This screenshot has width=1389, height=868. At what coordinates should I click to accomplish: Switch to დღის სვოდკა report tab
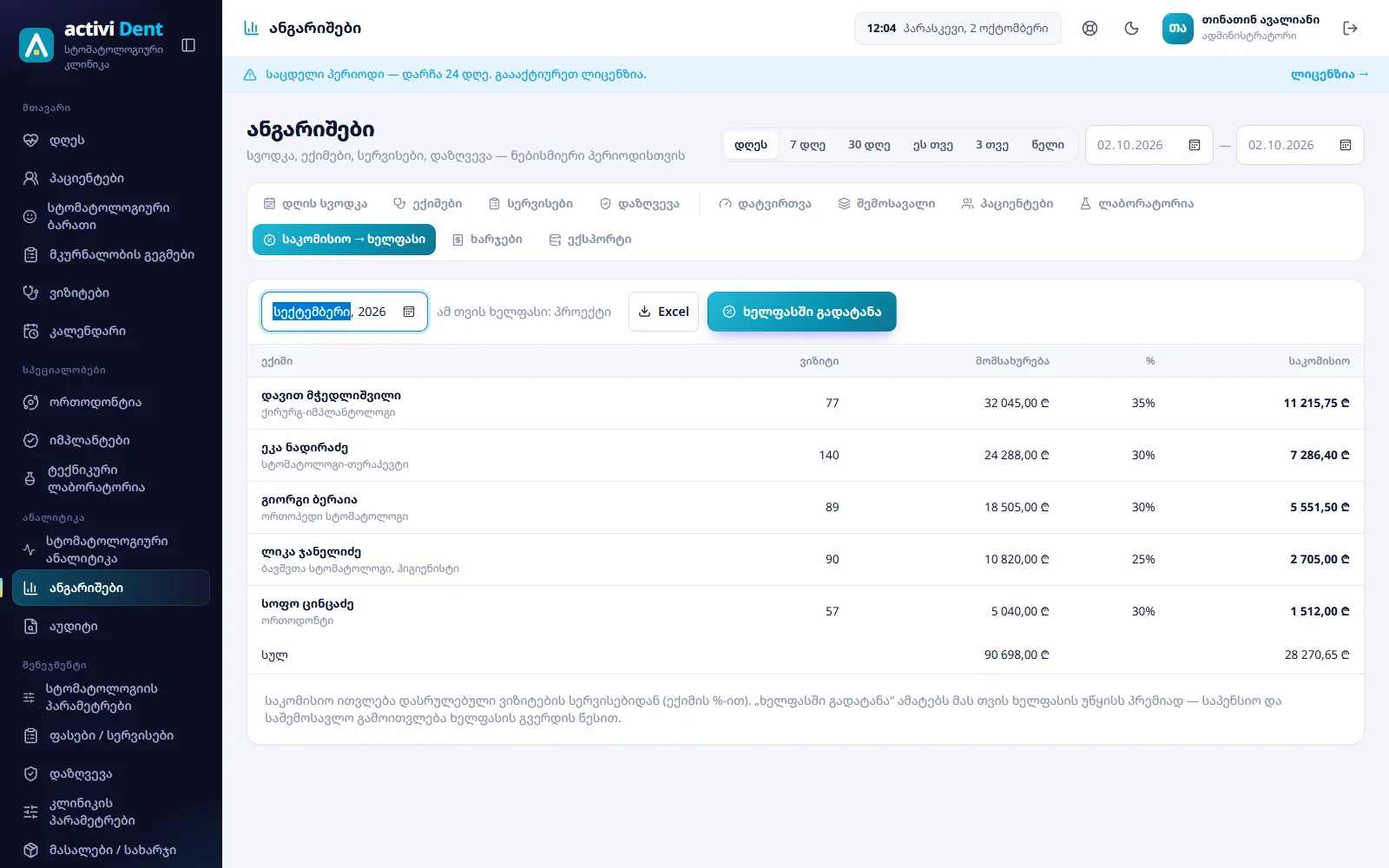315,204
